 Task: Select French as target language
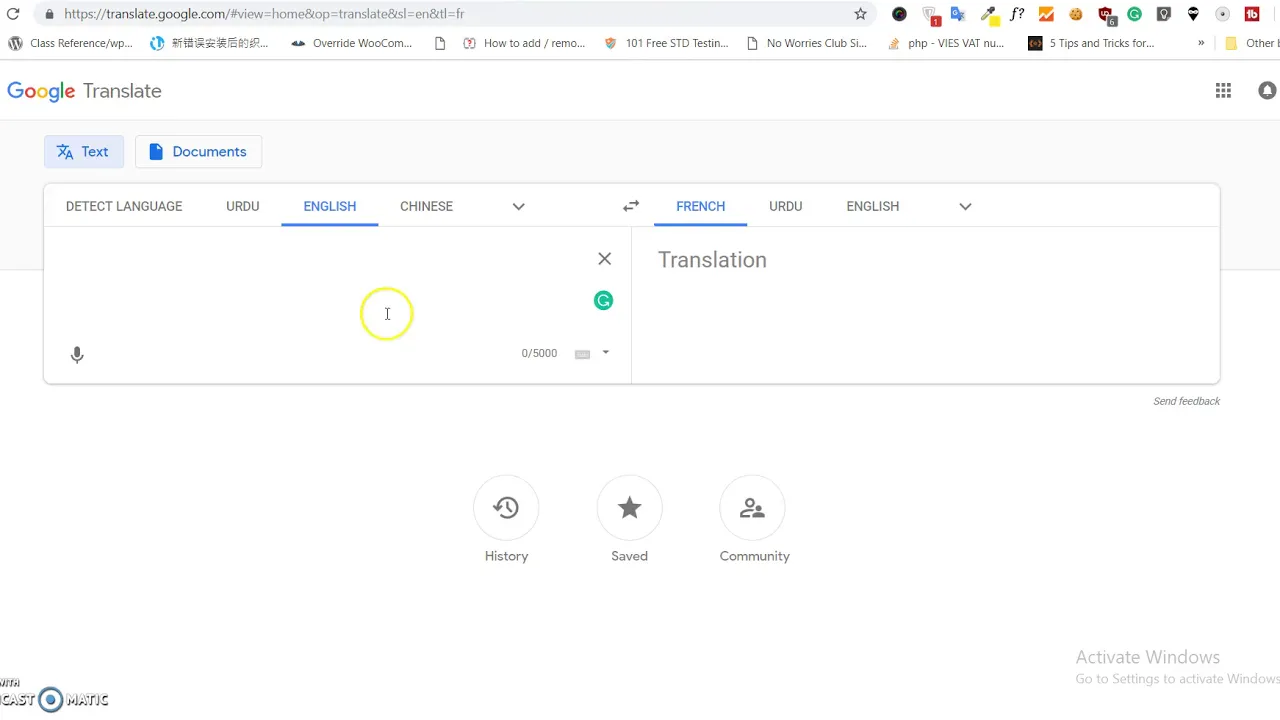pyautogui.click(x=701, y=206)
